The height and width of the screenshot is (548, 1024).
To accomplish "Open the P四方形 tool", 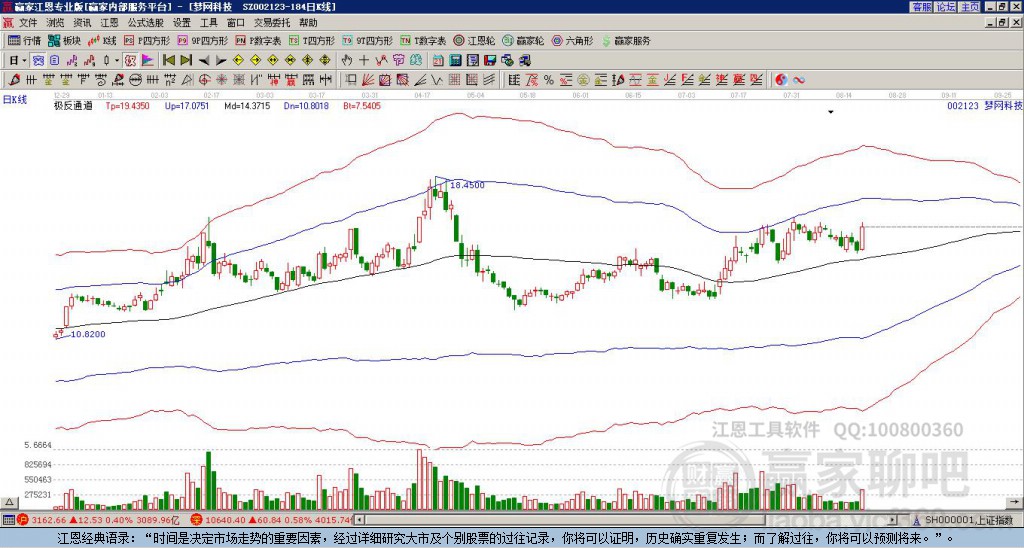I will pyautogui.click(x=147, y=40).
